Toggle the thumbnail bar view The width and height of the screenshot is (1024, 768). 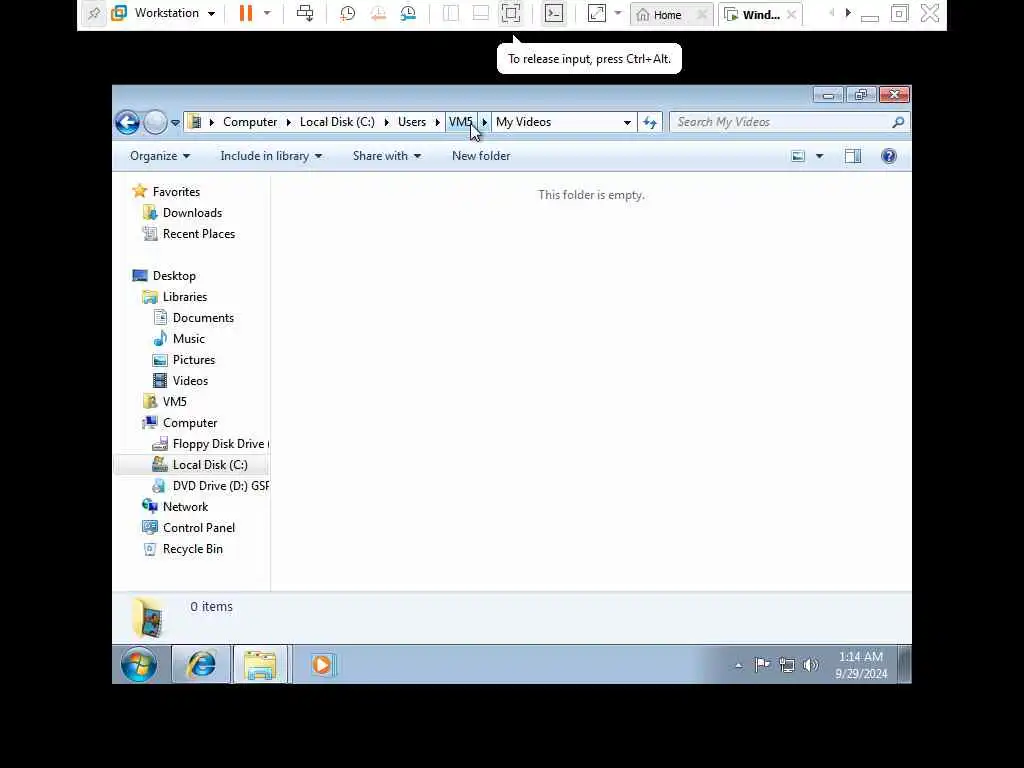point(481,14)
